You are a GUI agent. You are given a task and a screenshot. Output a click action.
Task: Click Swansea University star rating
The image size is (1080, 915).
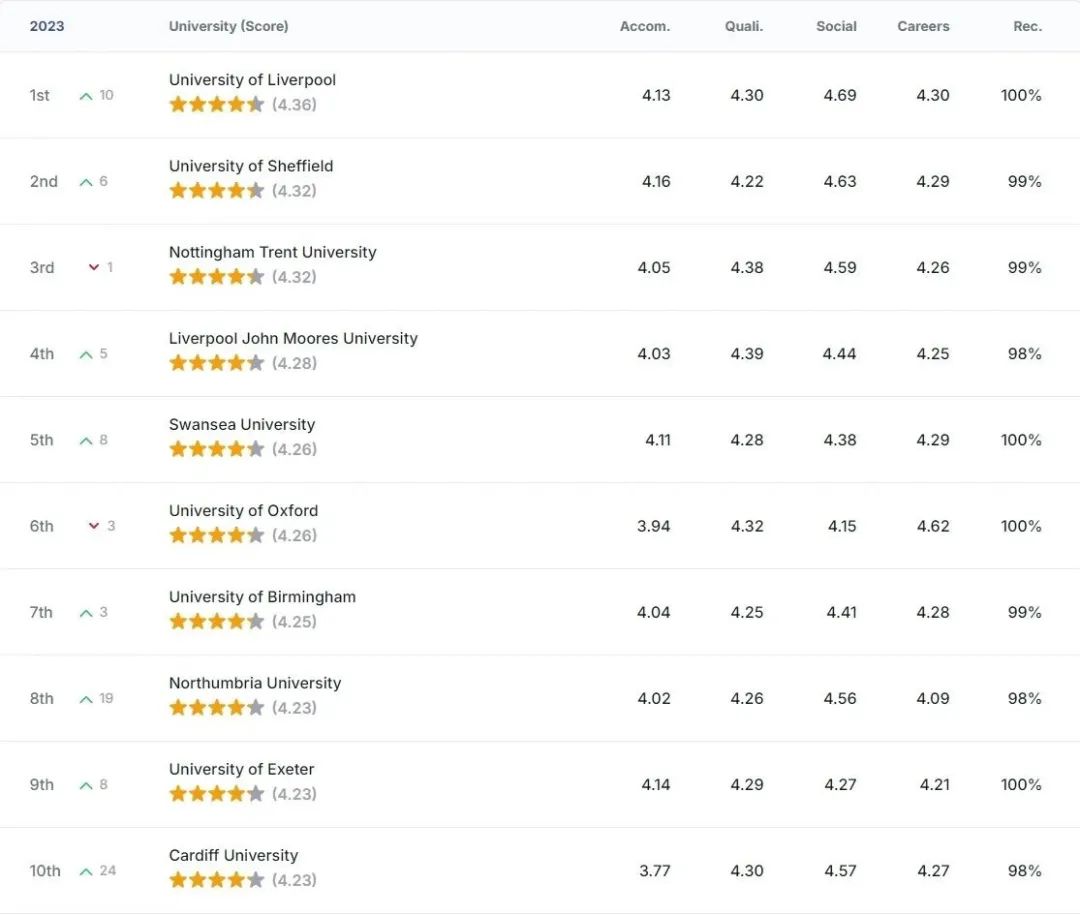coord(216,449)
